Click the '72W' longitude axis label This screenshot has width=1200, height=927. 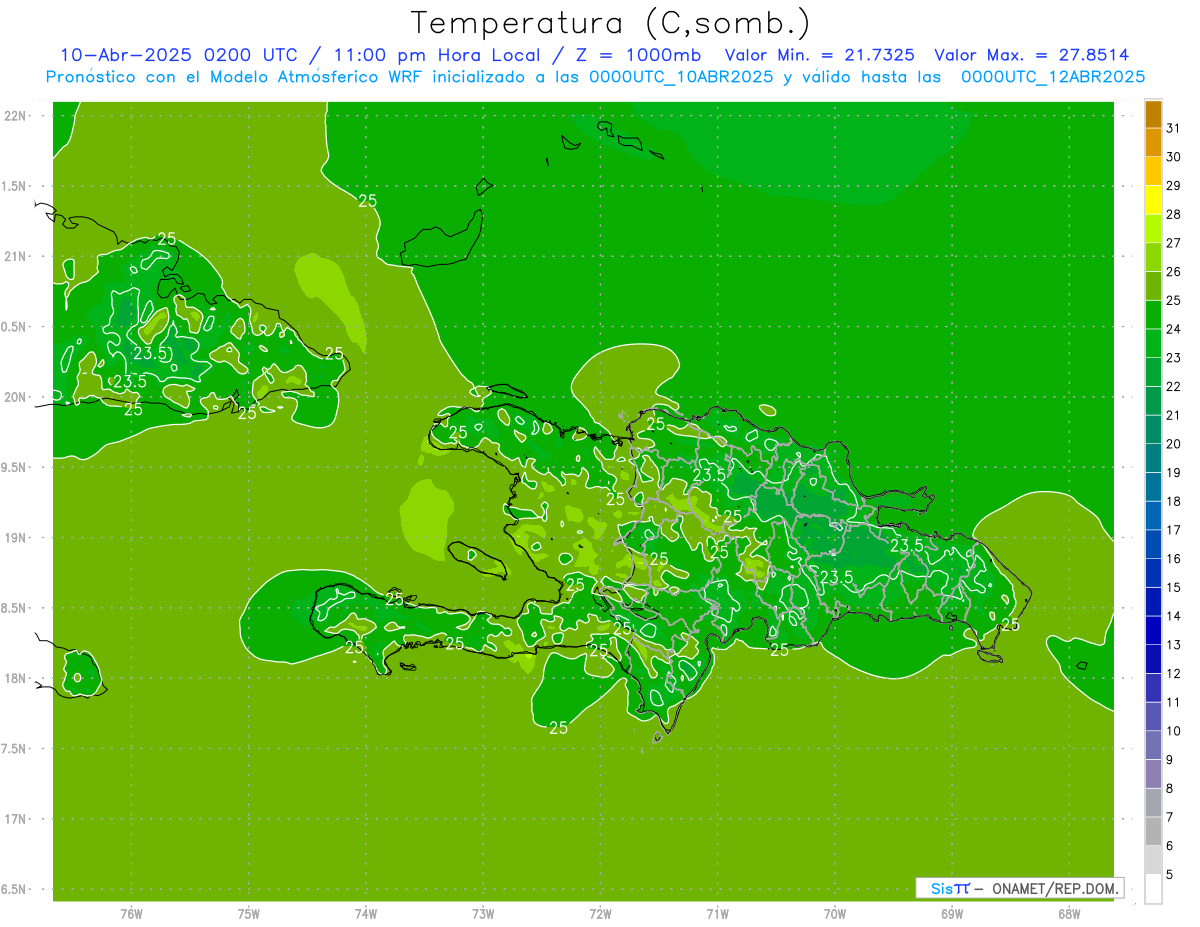tap(601, 913)
